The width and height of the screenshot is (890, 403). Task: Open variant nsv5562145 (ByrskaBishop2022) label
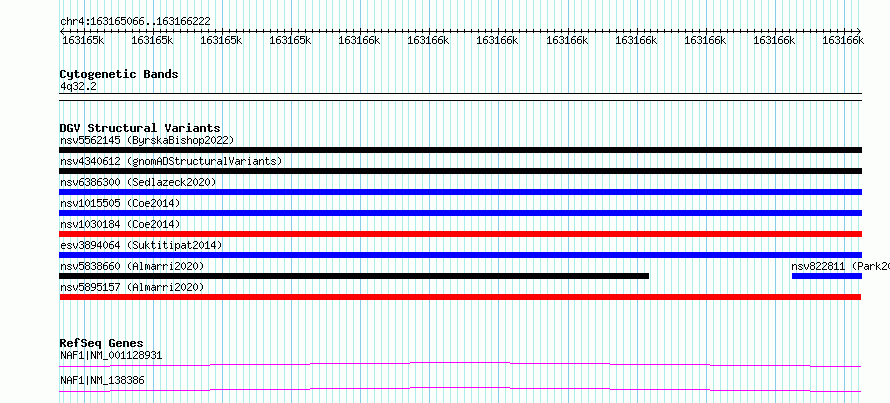[x=147, y=140]
